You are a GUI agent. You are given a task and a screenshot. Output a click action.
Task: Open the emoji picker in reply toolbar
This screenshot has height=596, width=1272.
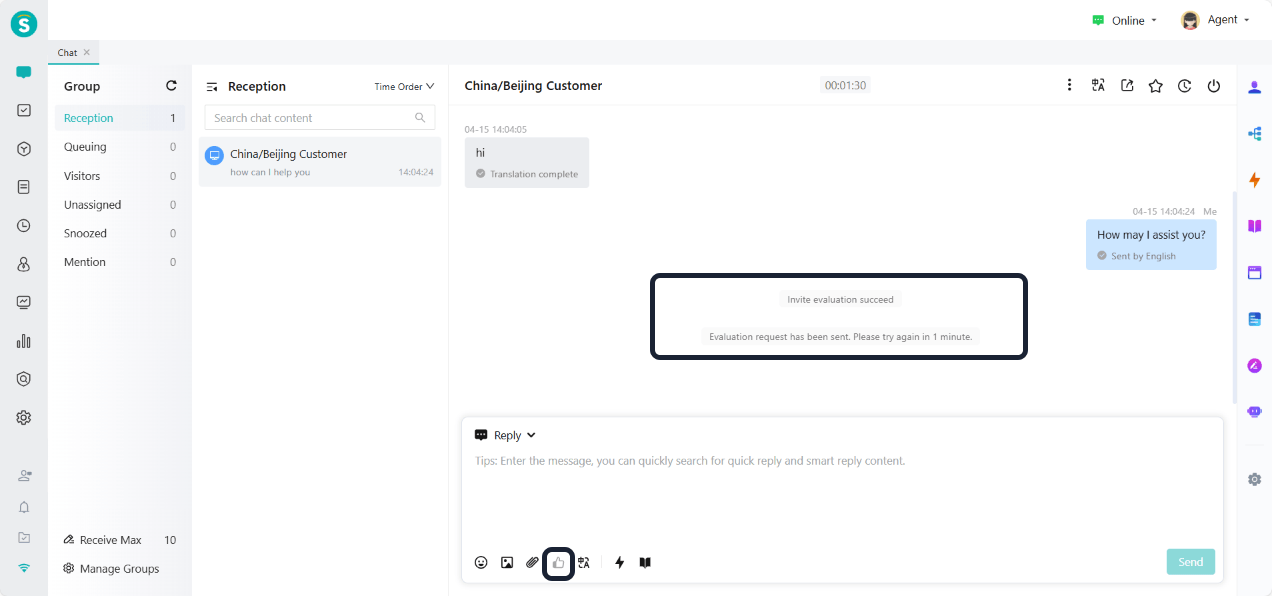(x=481, y=563)
